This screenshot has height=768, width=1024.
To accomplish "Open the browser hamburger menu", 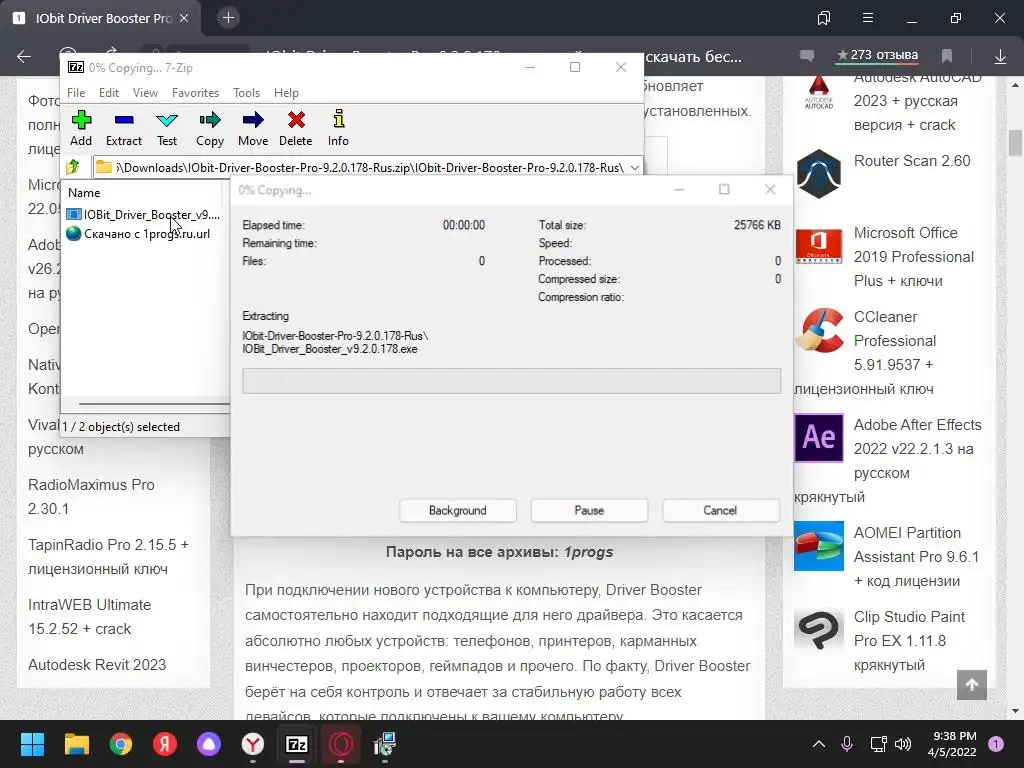I will [x=868, y=18].
